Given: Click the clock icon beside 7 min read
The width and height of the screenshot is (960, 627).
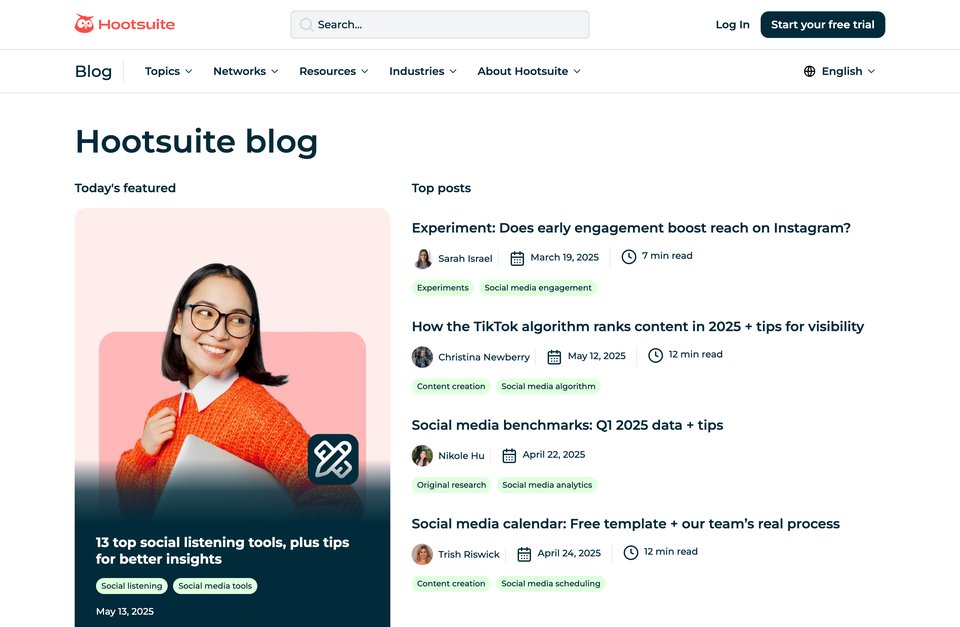Looking at the screenshot, I should (x=629, y=257).
